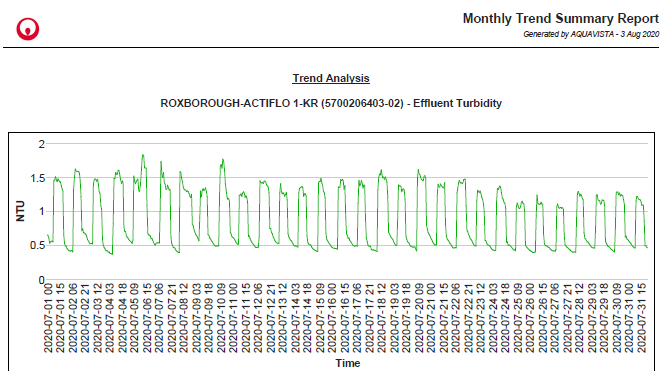This screenshot has height=371, width=665.
Task: Click the underlined 'Trend Analysis' title
Action: (x=331, y=78)
